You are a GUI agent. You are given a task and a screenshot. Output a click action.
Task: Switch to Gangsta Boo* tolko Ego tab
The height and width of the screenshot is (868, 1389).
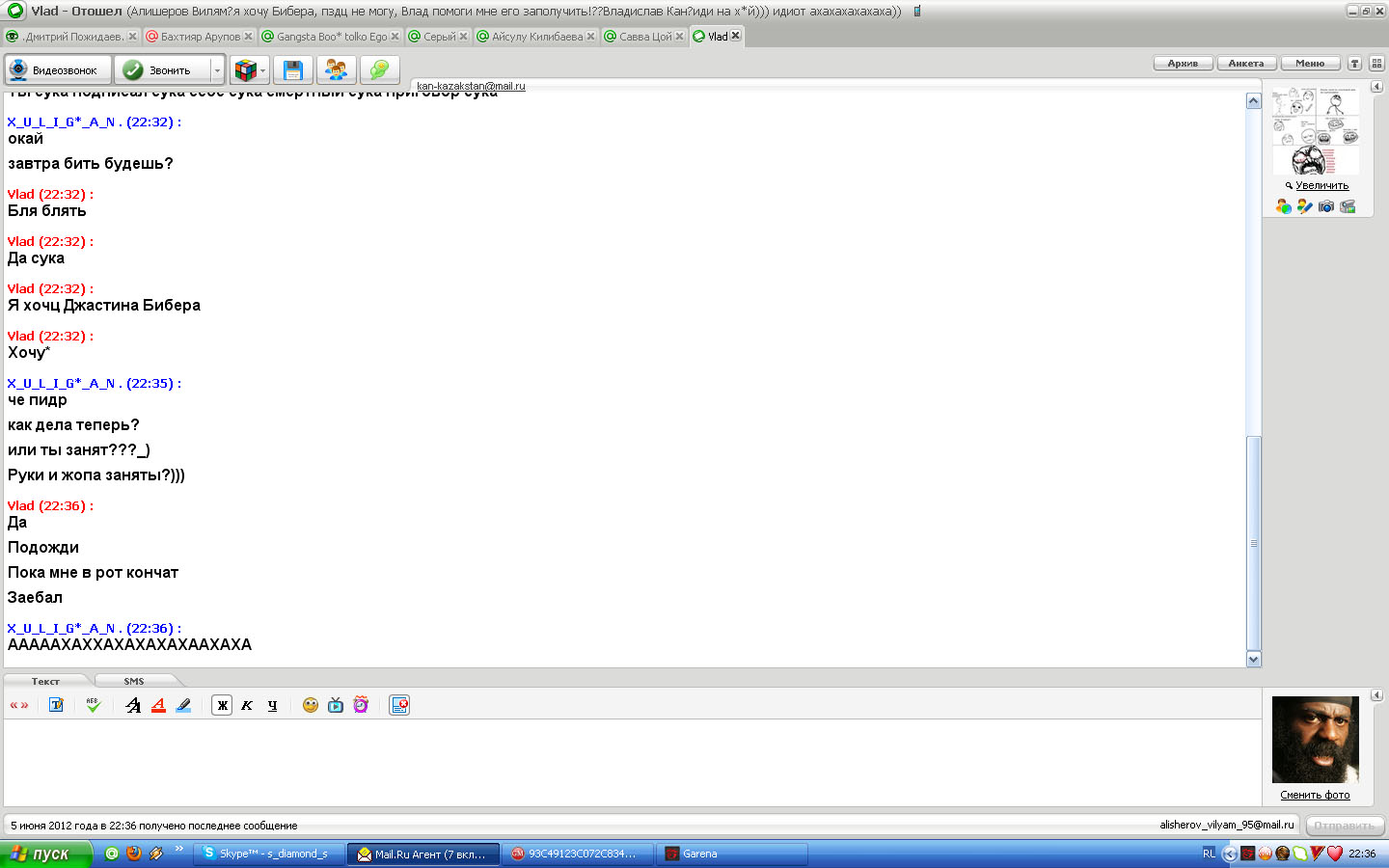331,37
